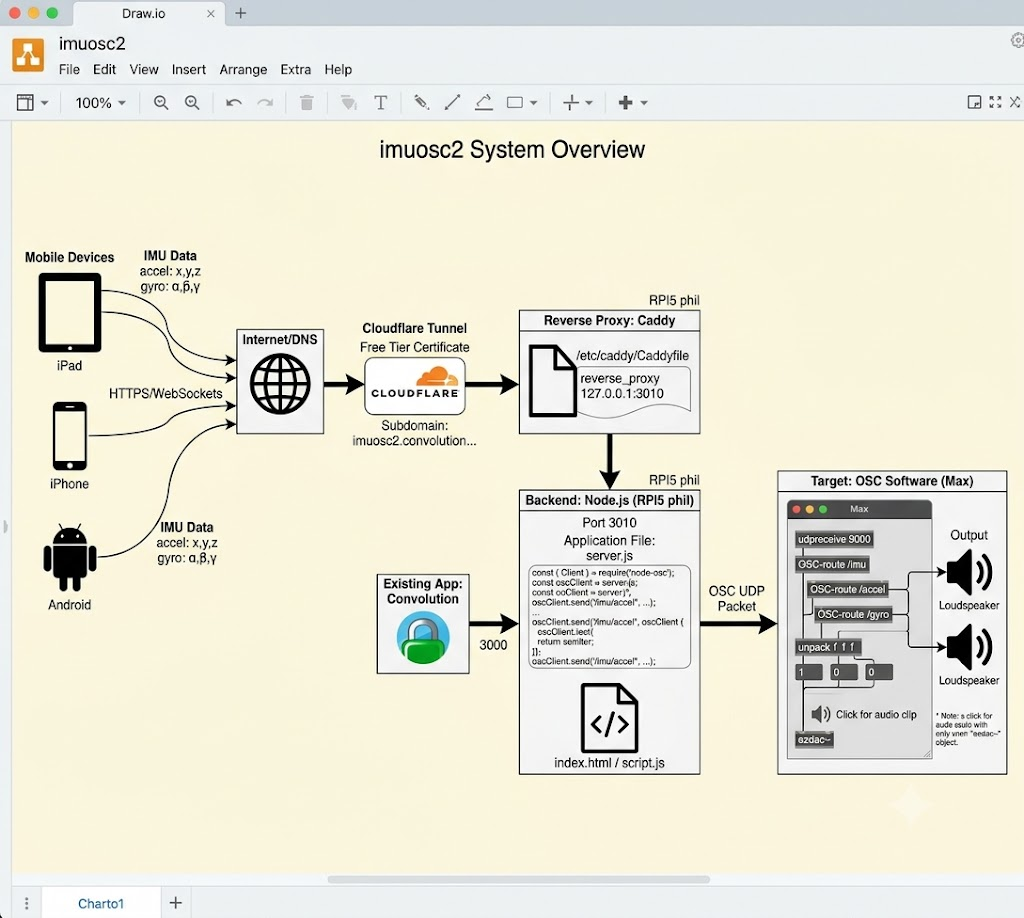1024x918 pixels.
Task: Click the fullscreen toggle icon
Action: coord(995,102)
